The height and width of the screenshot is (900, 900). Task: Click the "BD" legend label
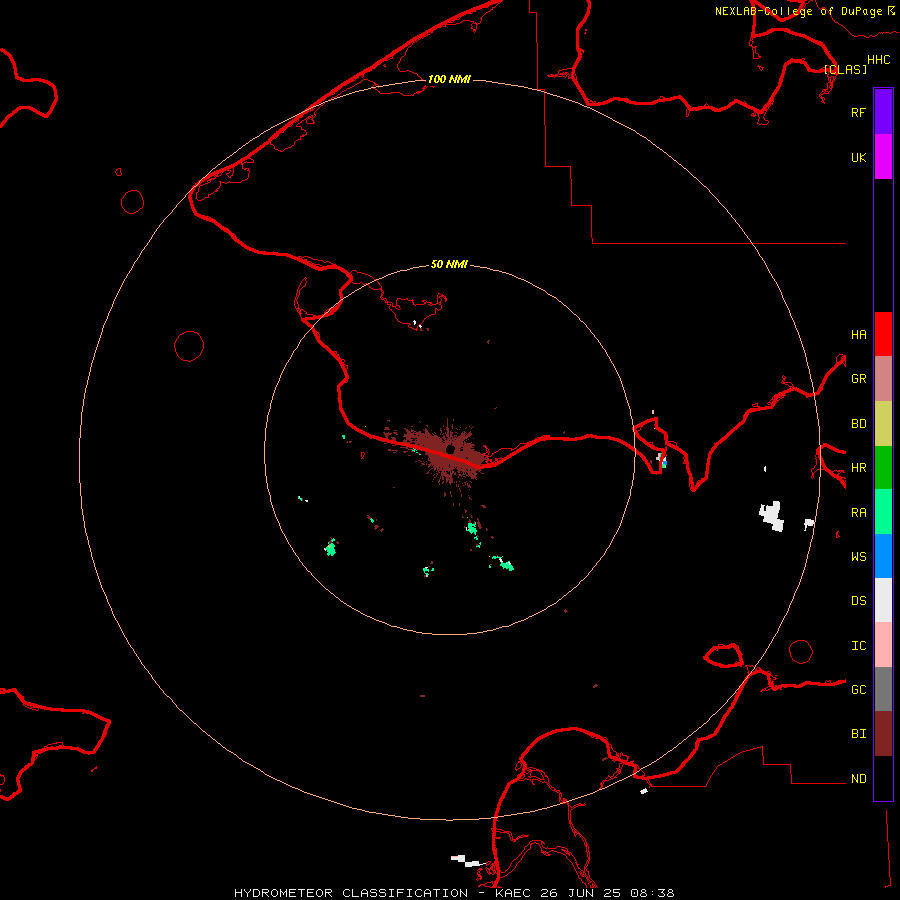coord(858,424)
